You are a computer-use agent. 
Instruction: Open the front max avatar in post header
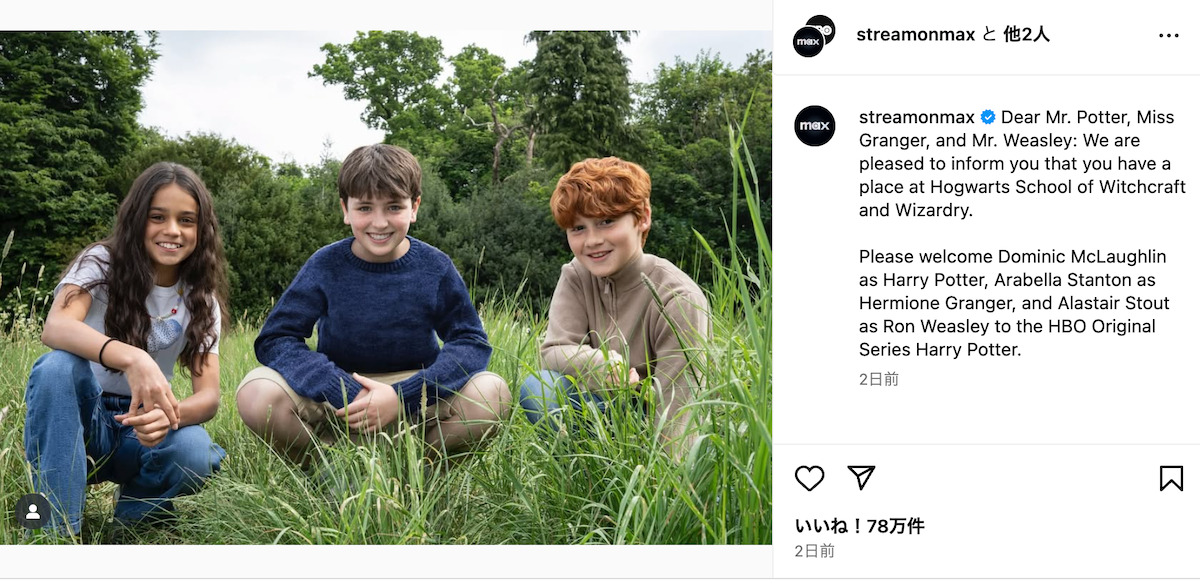tap(808, 42)
